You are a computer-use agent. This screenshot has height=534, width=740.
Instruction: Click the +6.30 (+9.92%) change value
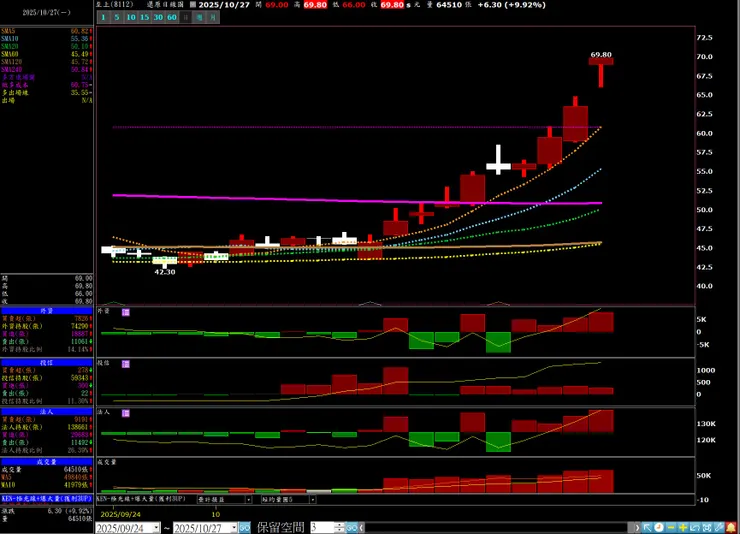point(512,5)
